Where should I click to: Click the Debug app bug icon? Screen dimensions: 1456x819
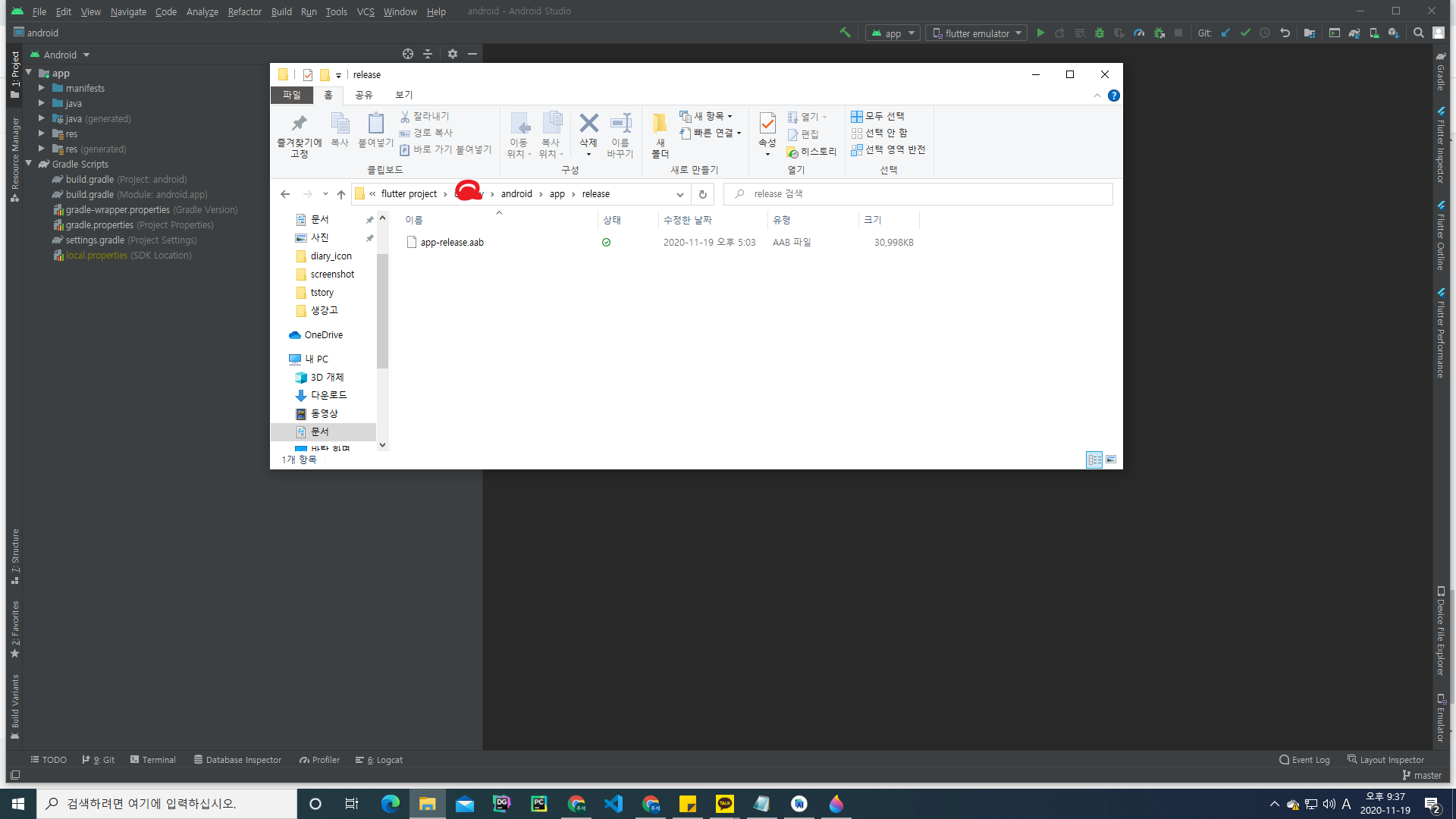pos(1099,33)
